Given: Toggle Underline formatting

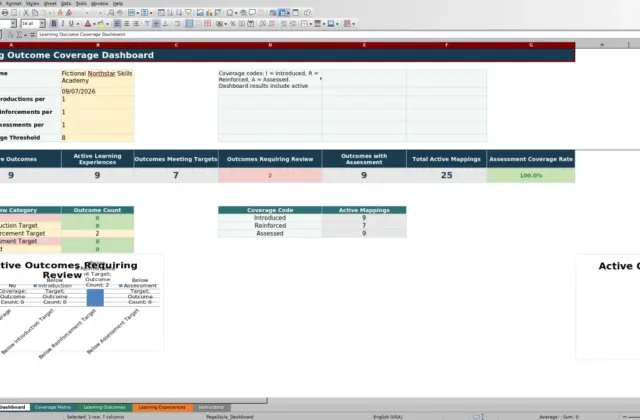Looking at the screenshot, I should click(x=71, y=24).
